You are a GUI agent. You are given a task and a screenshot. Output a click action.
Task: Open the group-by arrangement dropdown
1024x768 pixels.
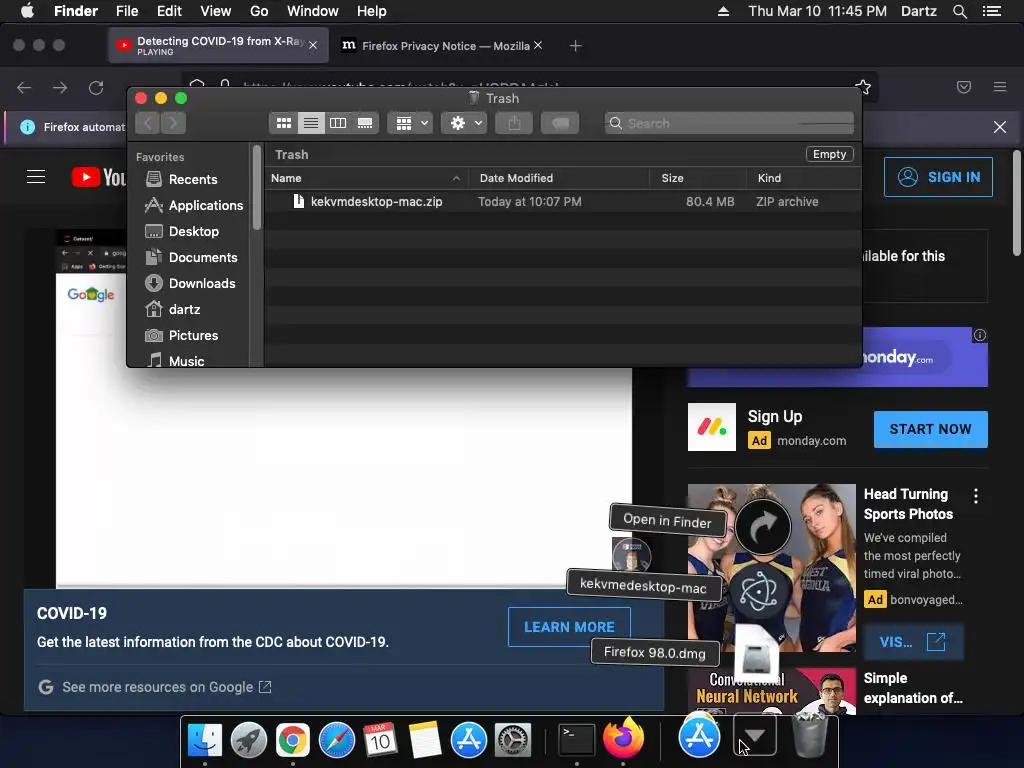pos(410,123)
